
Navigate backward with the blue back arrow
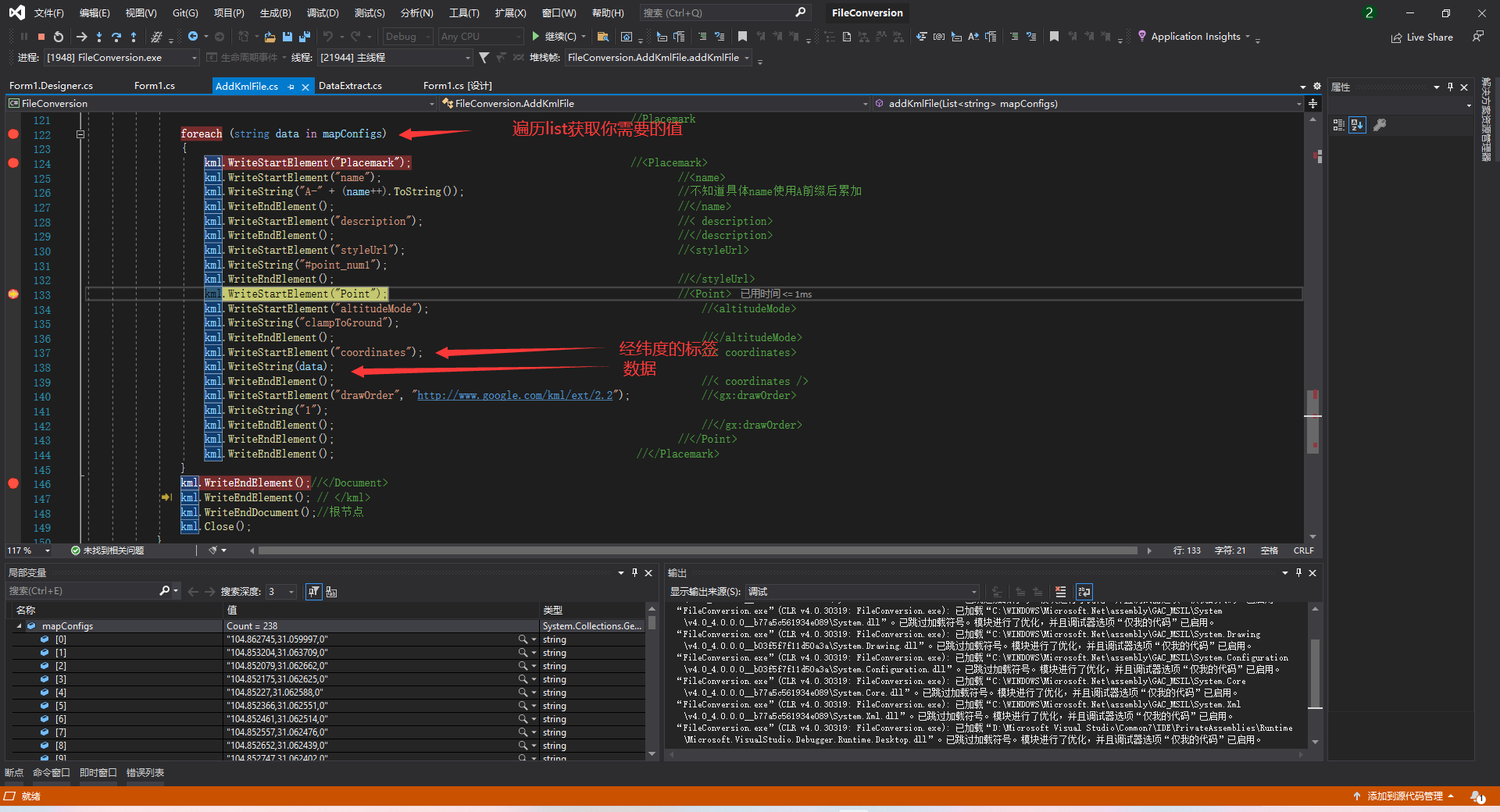[193, 37]
